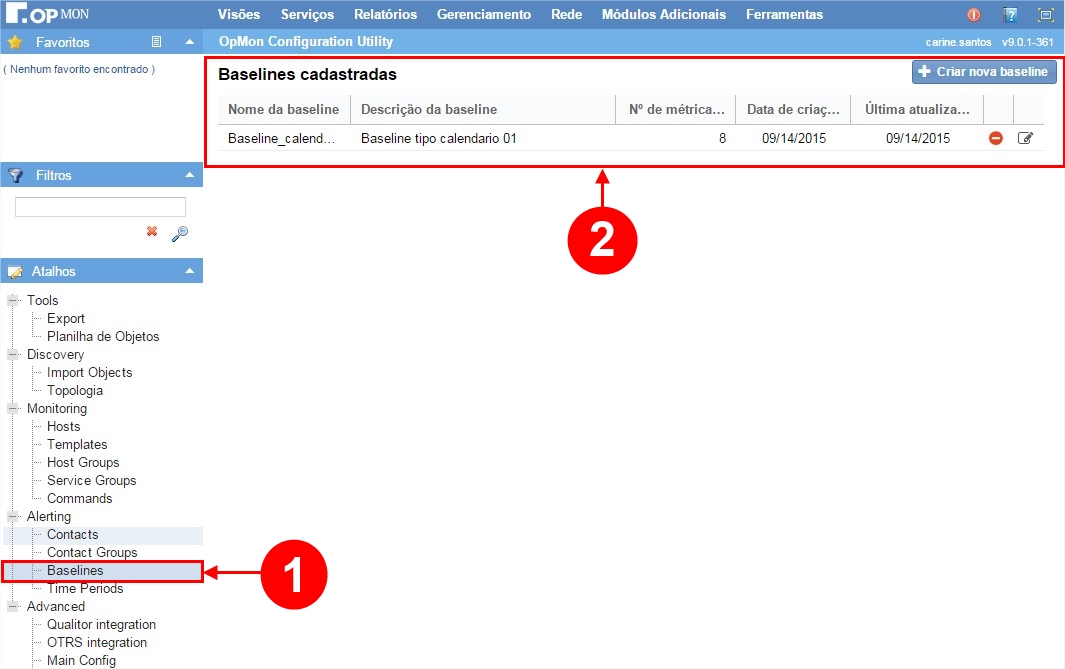
Task: Collapse the Monitoring tree node
Action: (13, 408)
